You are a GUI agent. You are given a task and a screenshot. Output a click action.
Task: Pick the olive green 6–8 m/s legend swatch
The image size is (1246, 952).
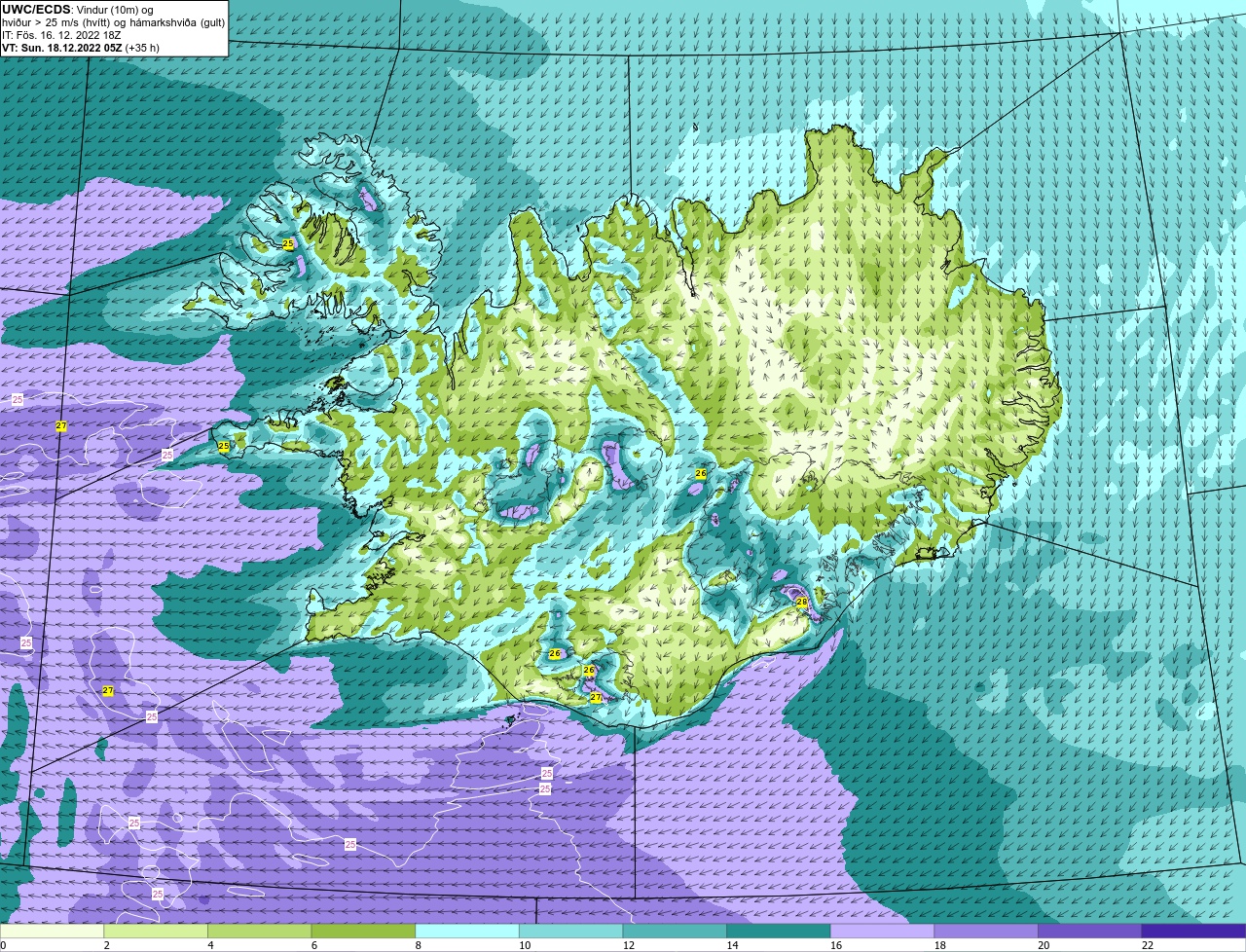[363, 931]
